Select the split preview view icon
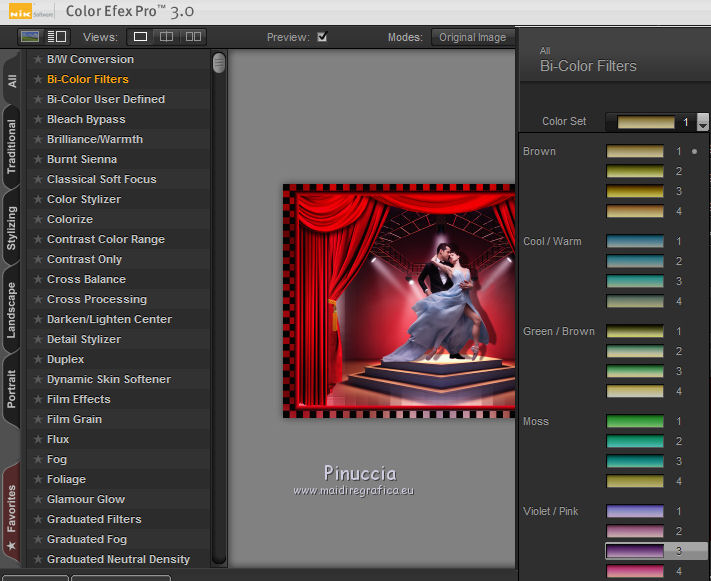Viewport: 711px width, 581px height. 167,37
